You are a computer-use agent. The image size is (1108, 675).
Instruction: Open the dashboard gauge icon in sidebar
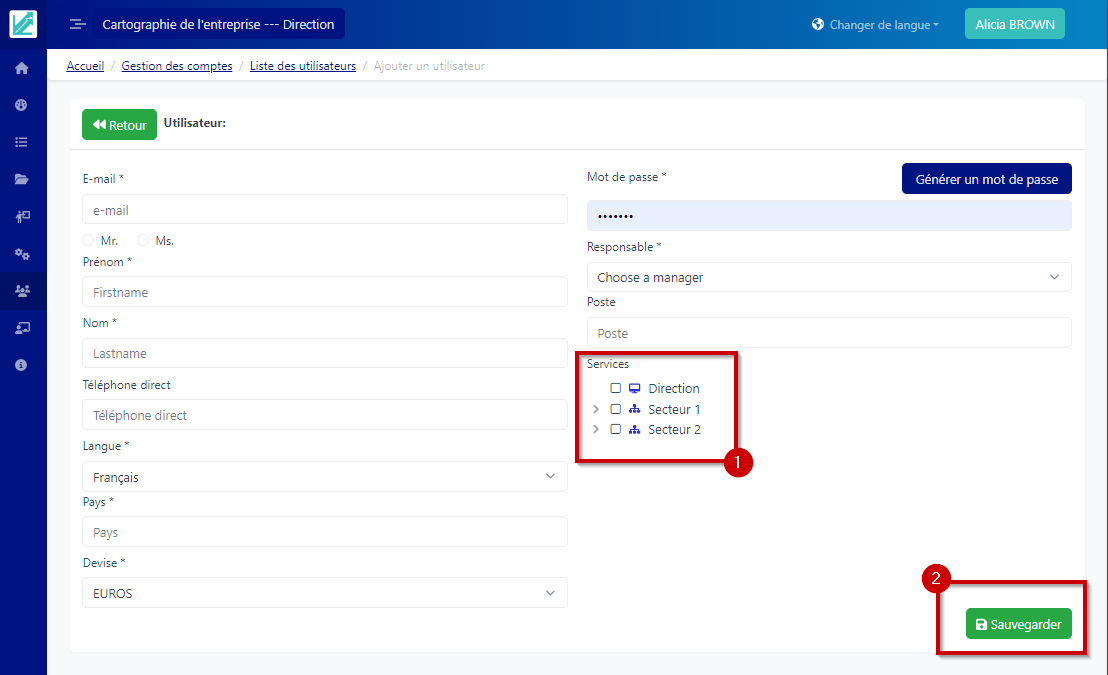pos(21,105)
